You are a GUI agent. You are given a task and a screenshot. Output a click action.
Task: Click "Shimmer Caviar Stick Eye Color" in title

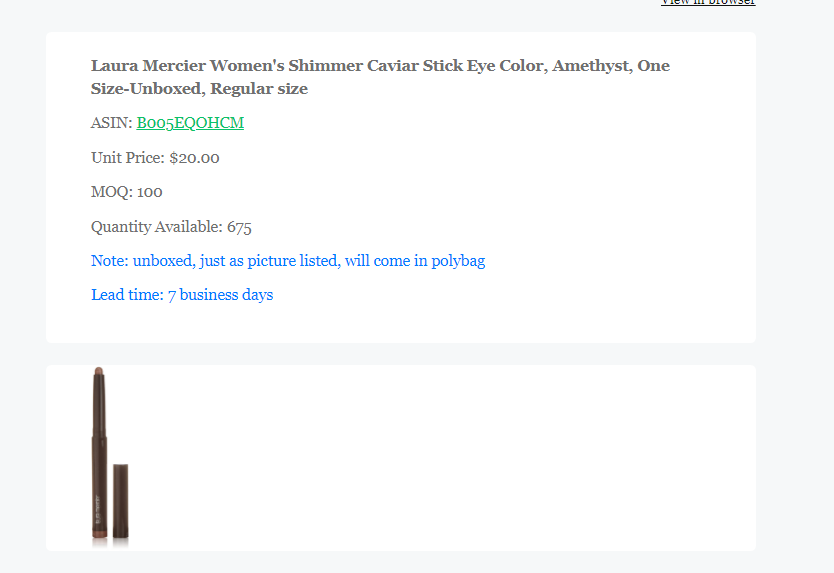(418, 66)
